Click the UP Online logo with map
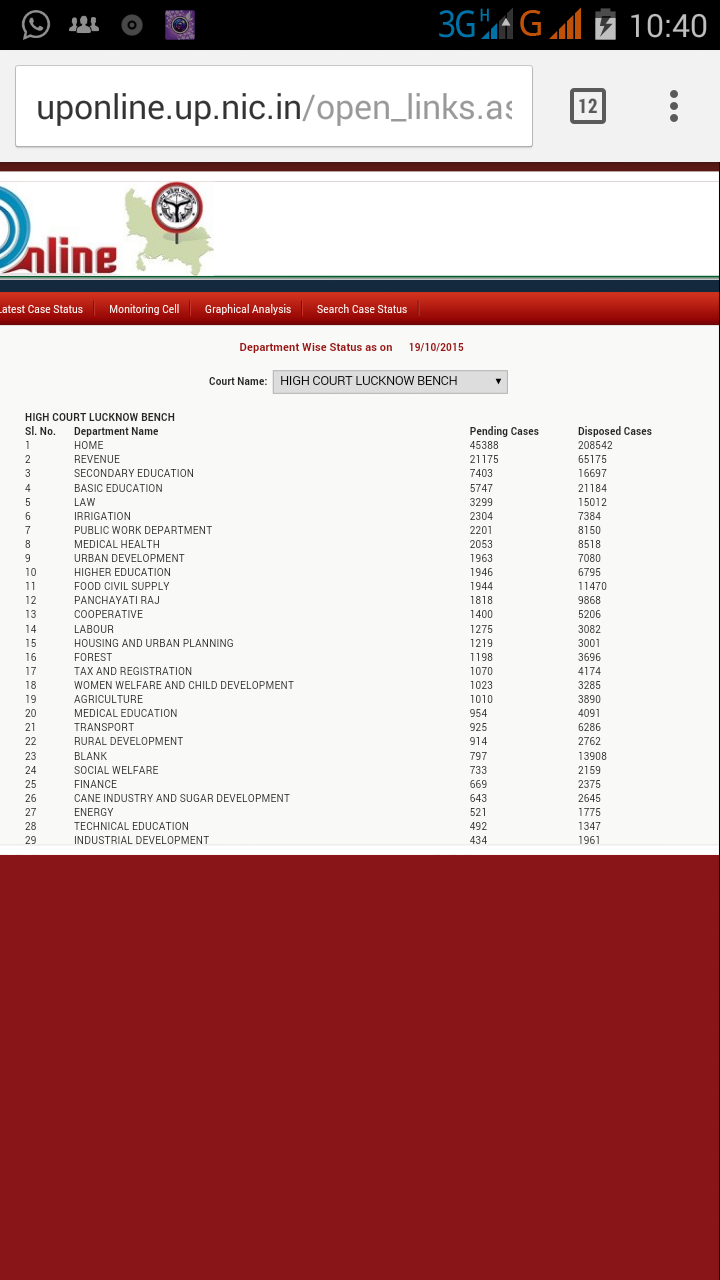 (105, 230)
